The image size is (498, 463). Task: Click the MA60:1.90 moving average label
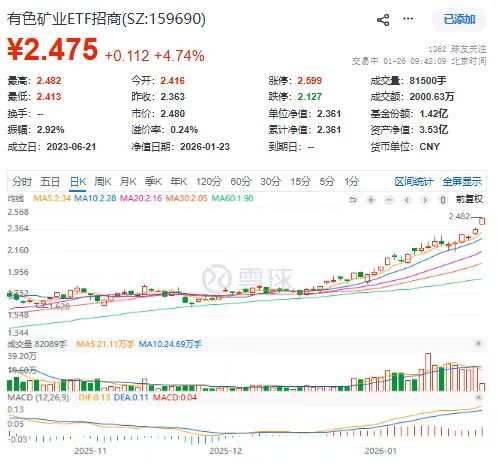coord(232,198)
